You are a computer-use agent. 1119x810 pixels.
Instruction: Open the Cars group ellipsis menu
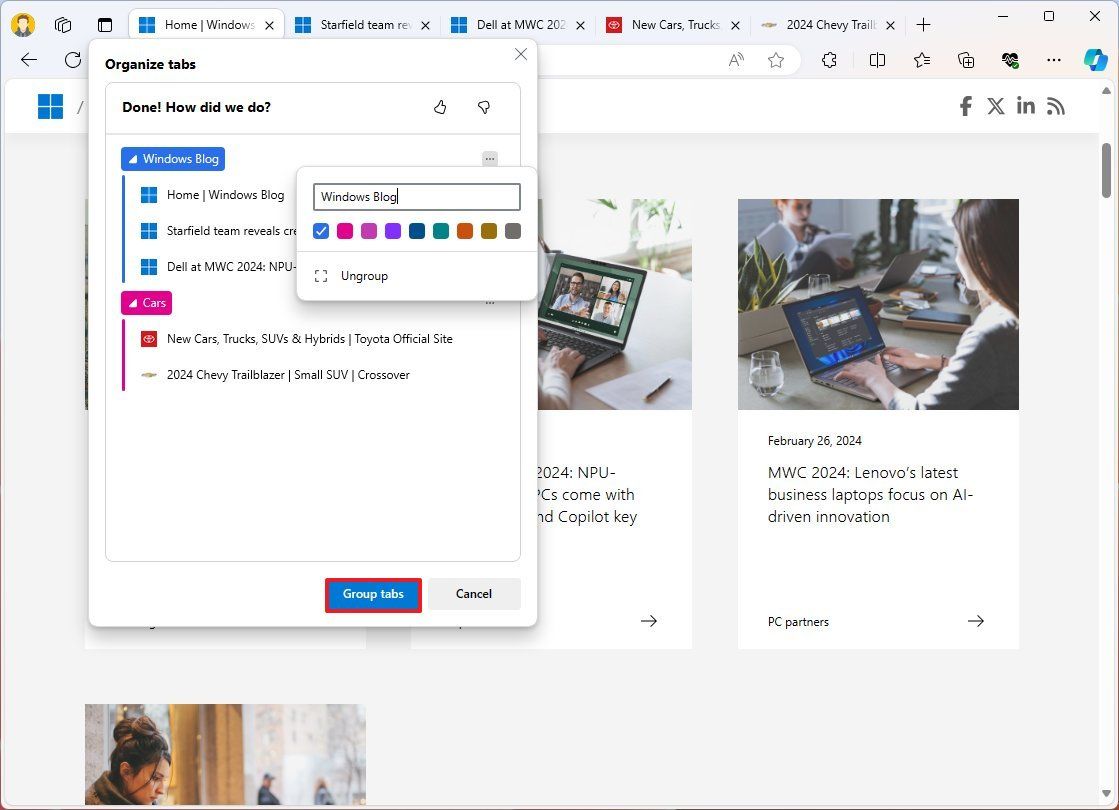(x=489, y=302)
